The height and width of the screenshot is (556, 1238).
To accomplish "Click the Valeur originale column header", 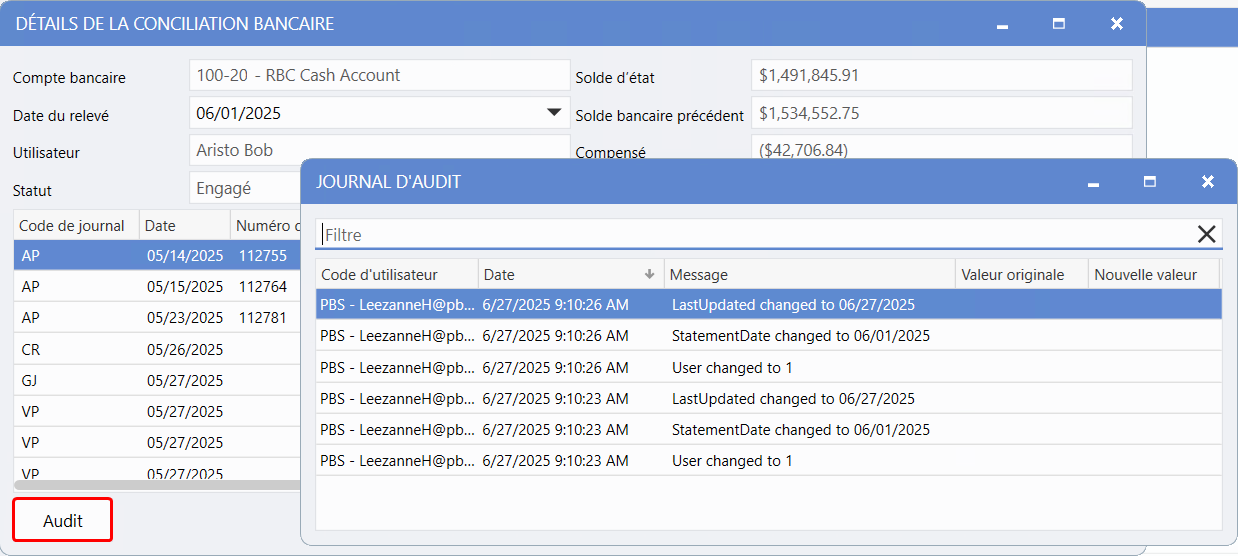I will (x=1020, y=275).
